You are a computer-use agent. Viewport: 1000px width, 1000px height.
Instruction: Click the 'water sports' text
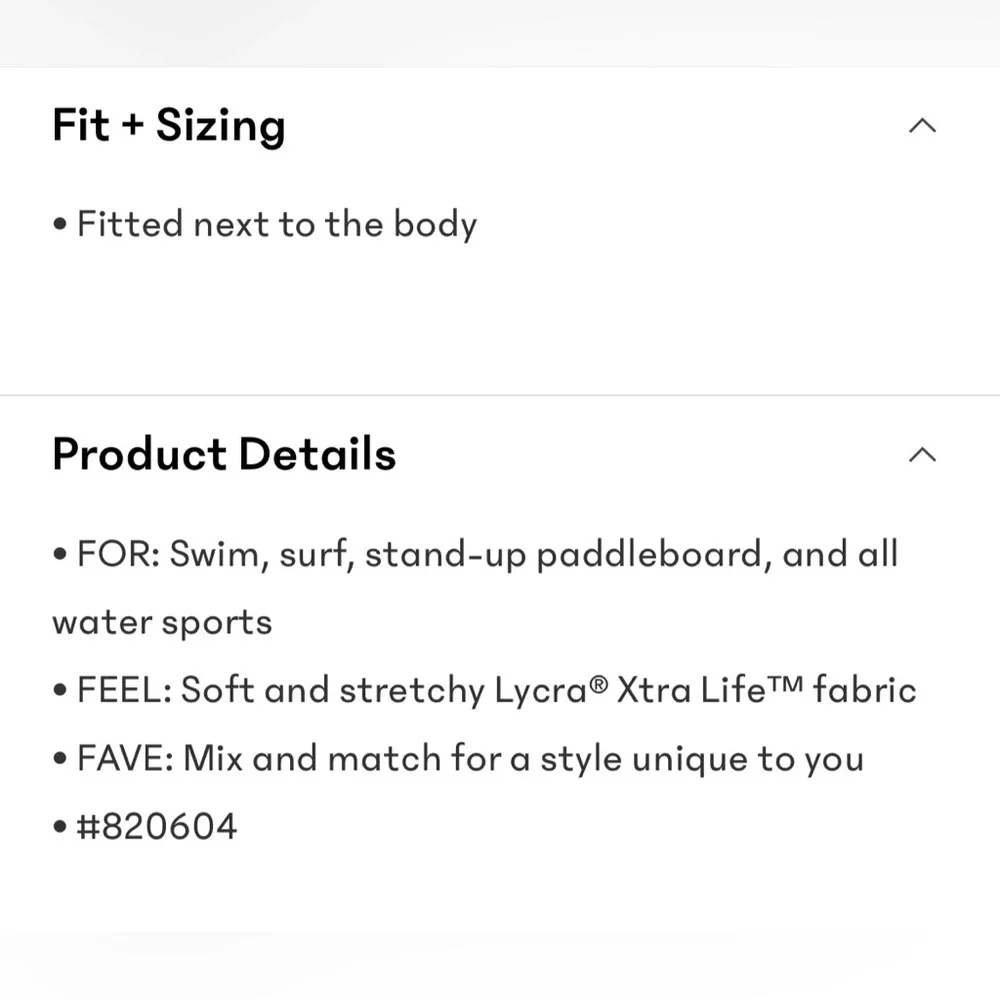pyautogui.click(x=162, y=623)
